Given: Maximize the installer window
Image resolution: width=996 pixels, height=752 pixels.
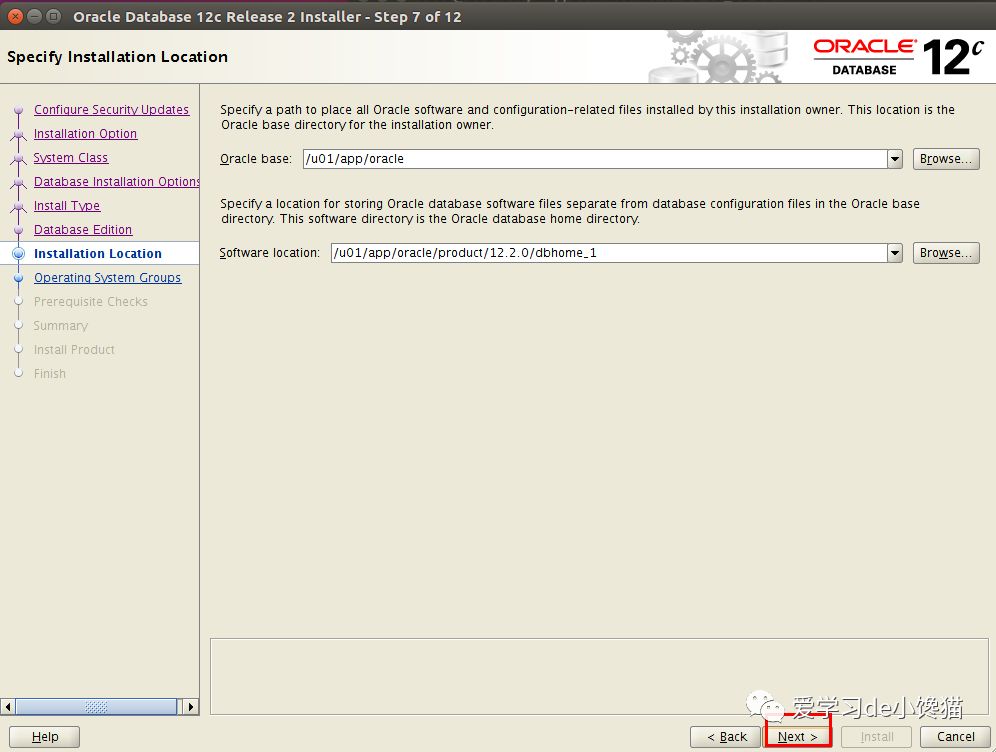Looking at the screenshot, I should 54,17.
